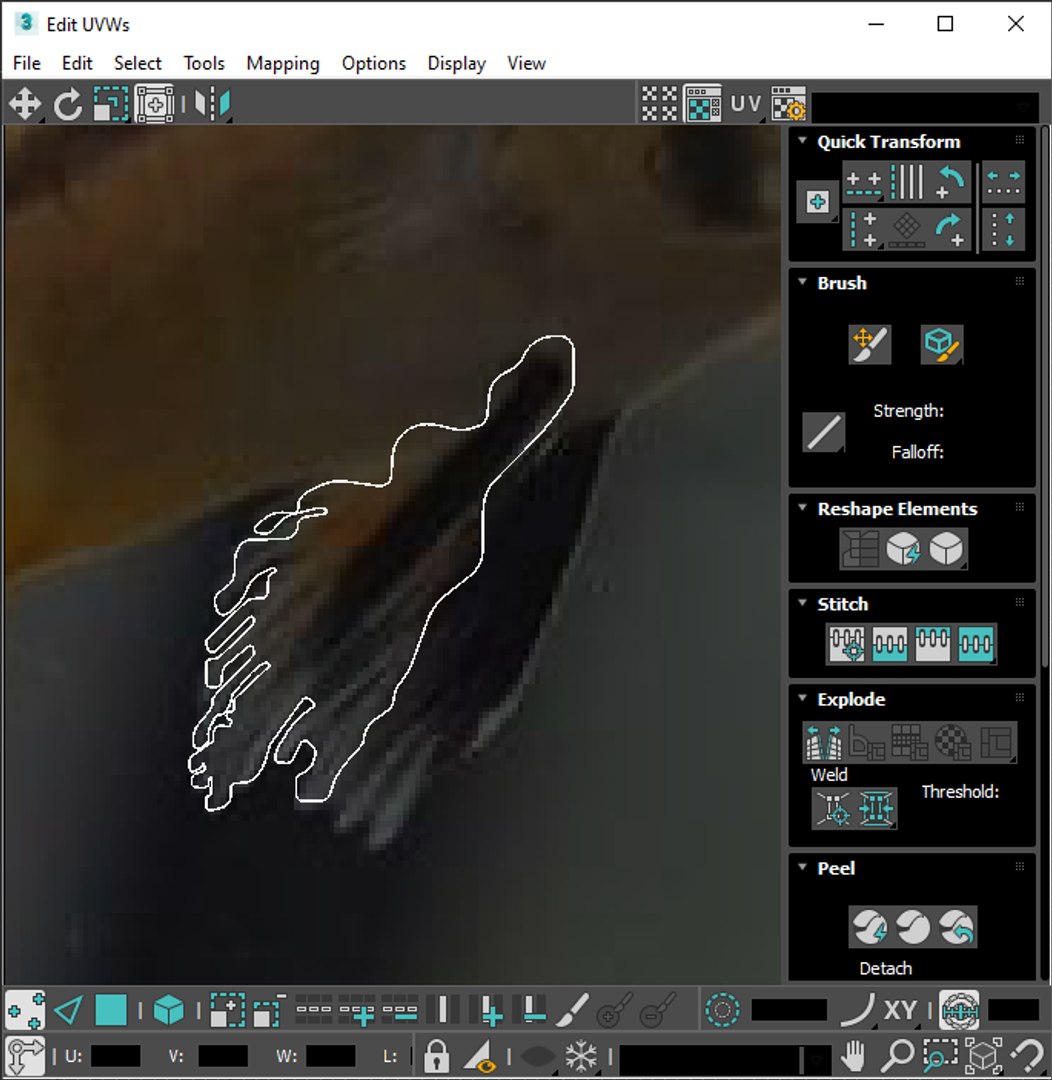The width and height of the screenshot is (1052, 1080).
Task: Choose the Paint Move brush
Action: pos(870,344)
